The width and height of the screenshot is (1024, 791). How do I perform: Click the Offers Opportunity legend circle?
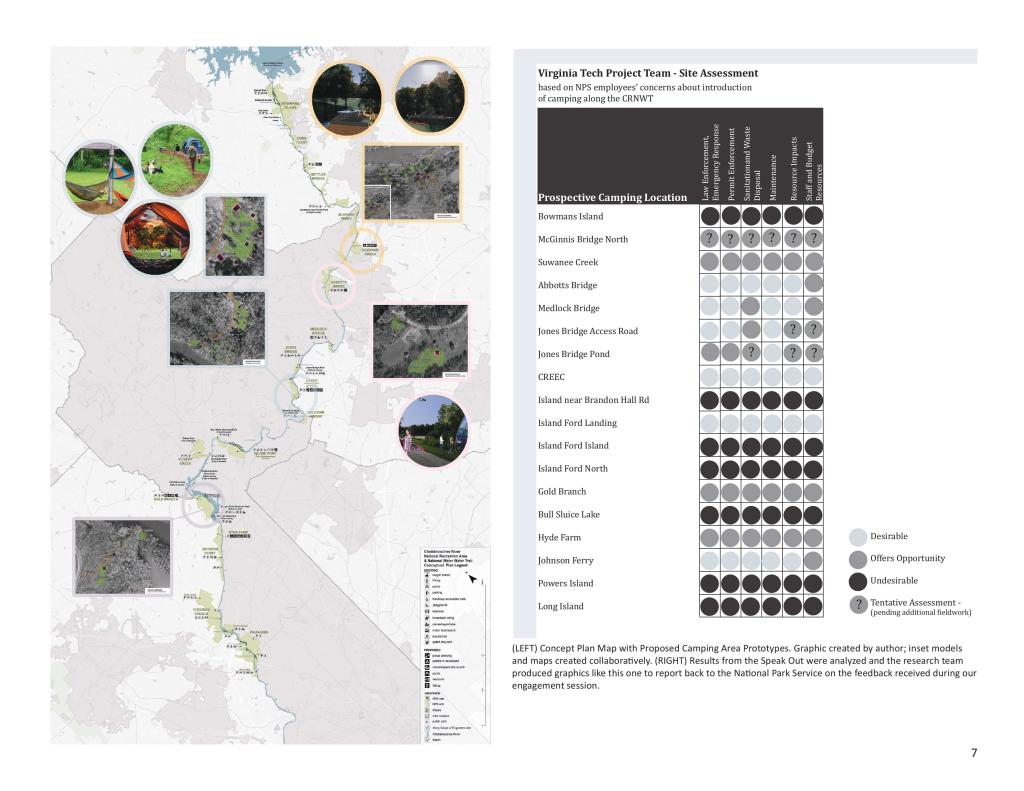[x=858, y=560]
